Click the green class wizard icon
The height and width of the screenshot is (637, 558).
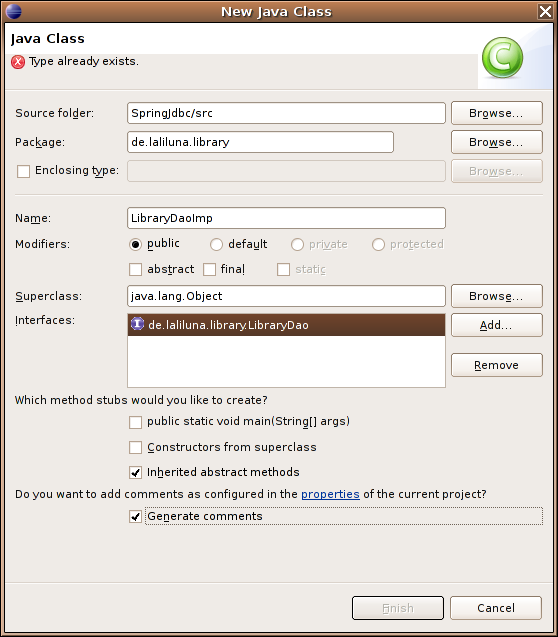502,58
